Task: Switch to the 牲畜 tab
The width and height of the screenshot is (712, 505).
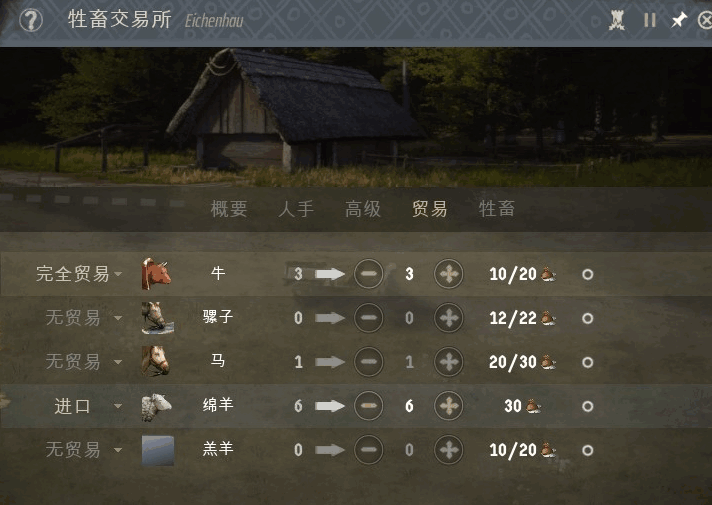Action: tap(497, 209)
